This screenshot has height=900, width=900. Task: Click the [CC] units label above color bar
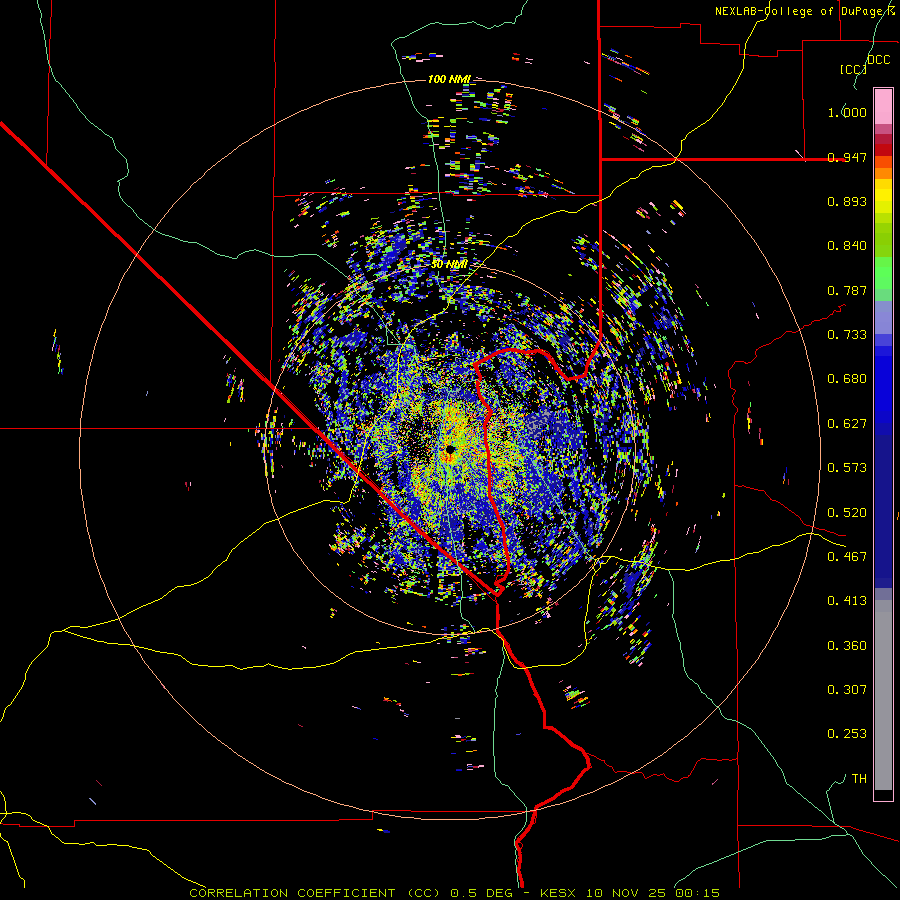click(x=853, y=69)
